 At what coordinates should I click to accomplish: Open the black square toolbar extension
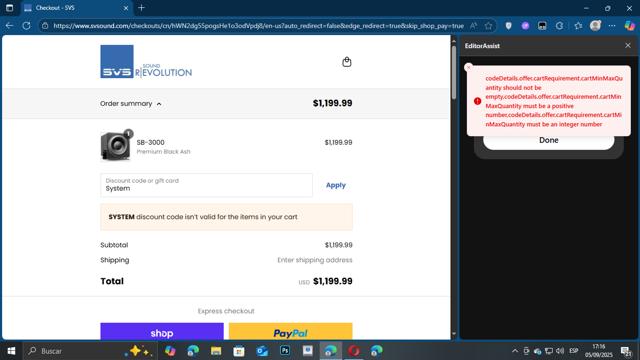point(542,26)
